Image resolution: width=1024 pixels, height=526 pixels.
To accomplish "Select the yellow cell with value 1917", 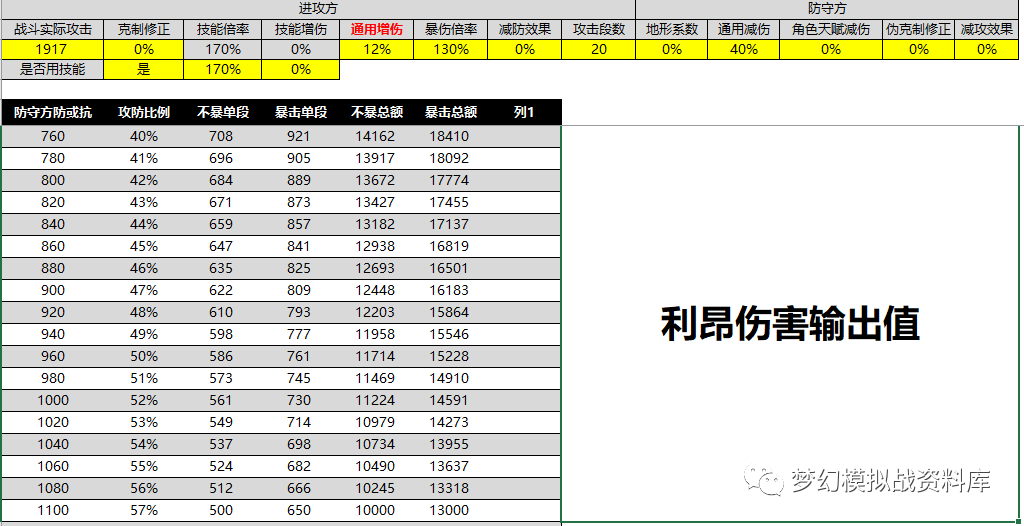I will tap(52, 50).
